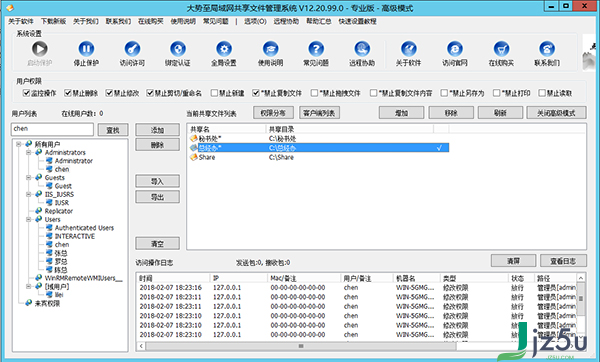The height and width of the screenshot is (362, 600).
Task: Click the 在线购买 shopping-cart toolbar icon
Action: 501,49
